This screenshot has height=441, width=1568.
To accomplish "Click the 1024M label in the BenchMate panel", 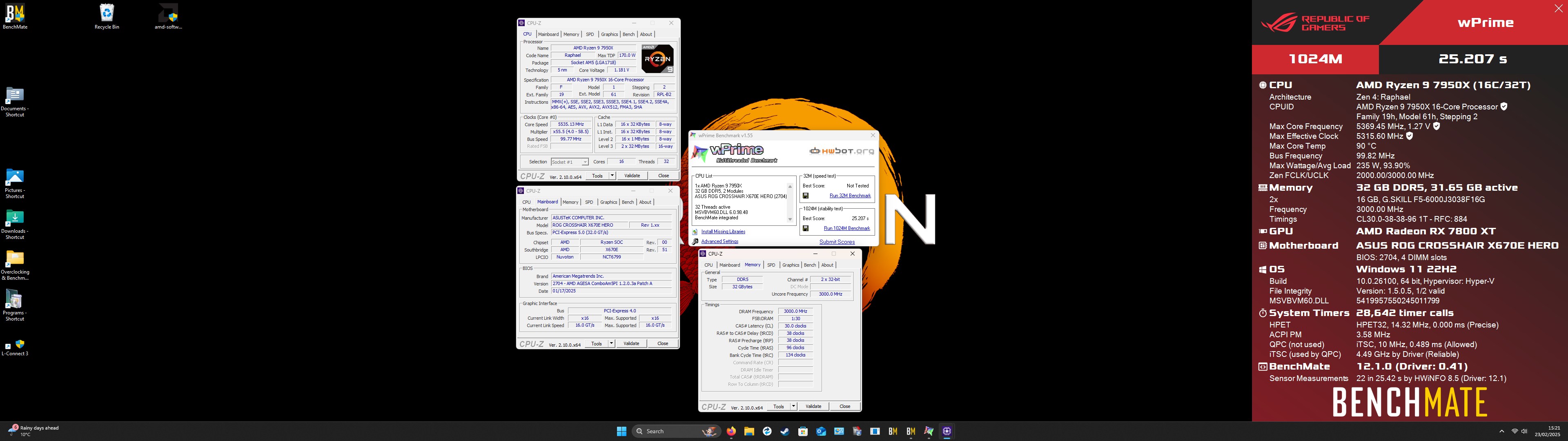I will click(1315, 59).
